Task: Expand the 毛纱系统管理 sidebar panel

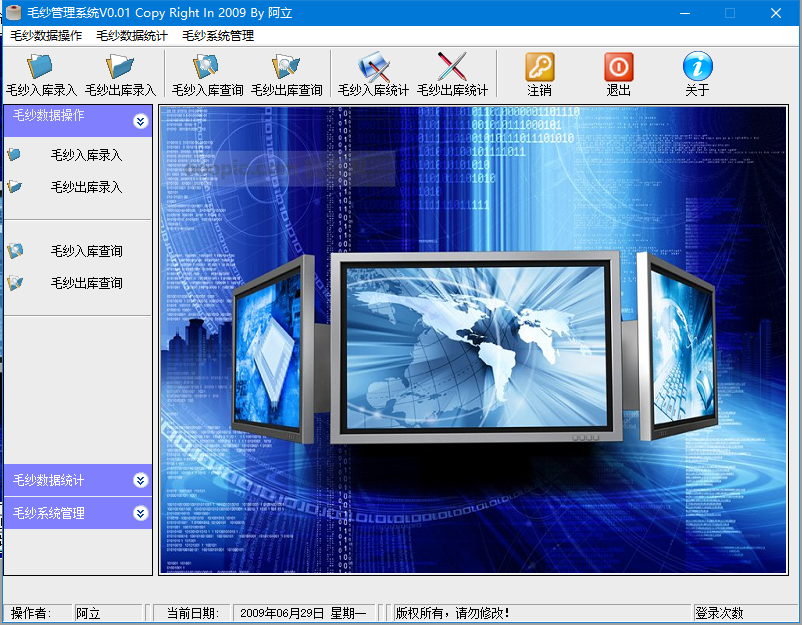Action: [141, 513]
